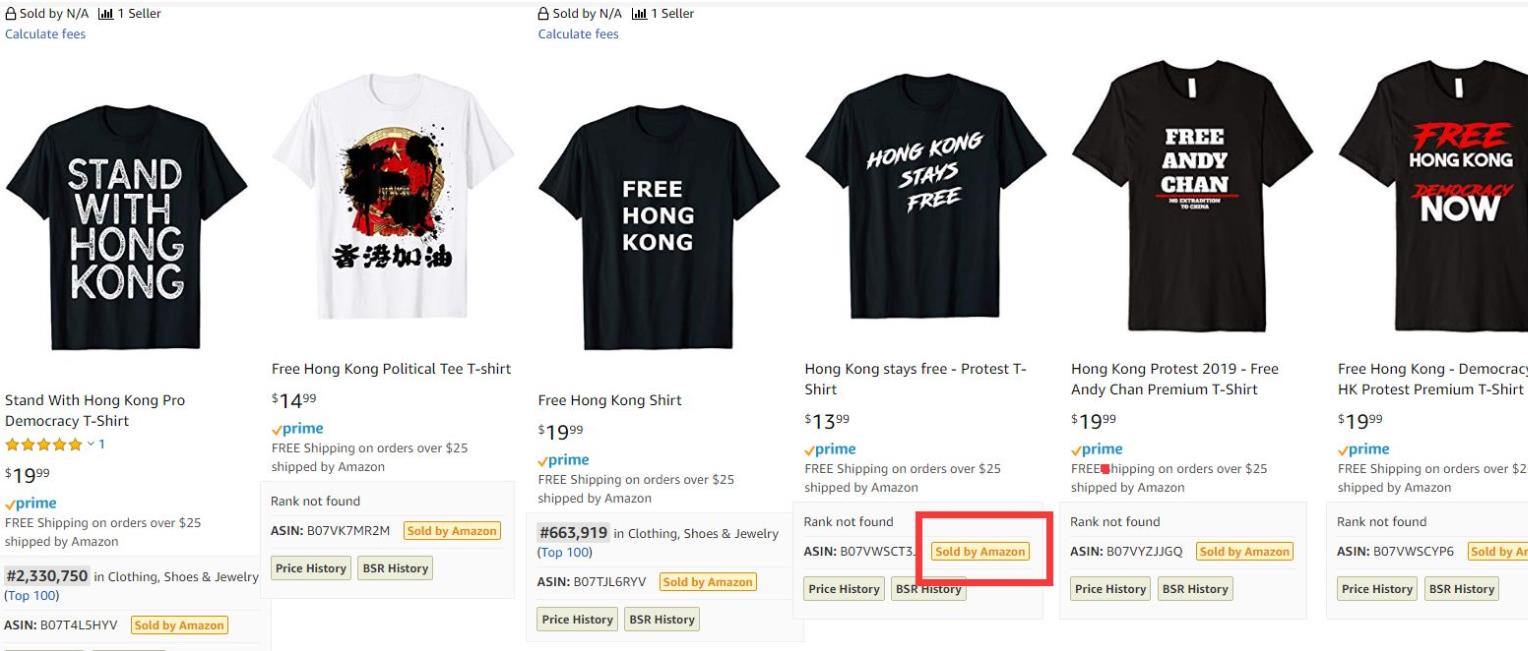1528x651 pixels.
Task: Click Prime badge under Free Hong Kong Shirt
Action: [x=564, y=460]
